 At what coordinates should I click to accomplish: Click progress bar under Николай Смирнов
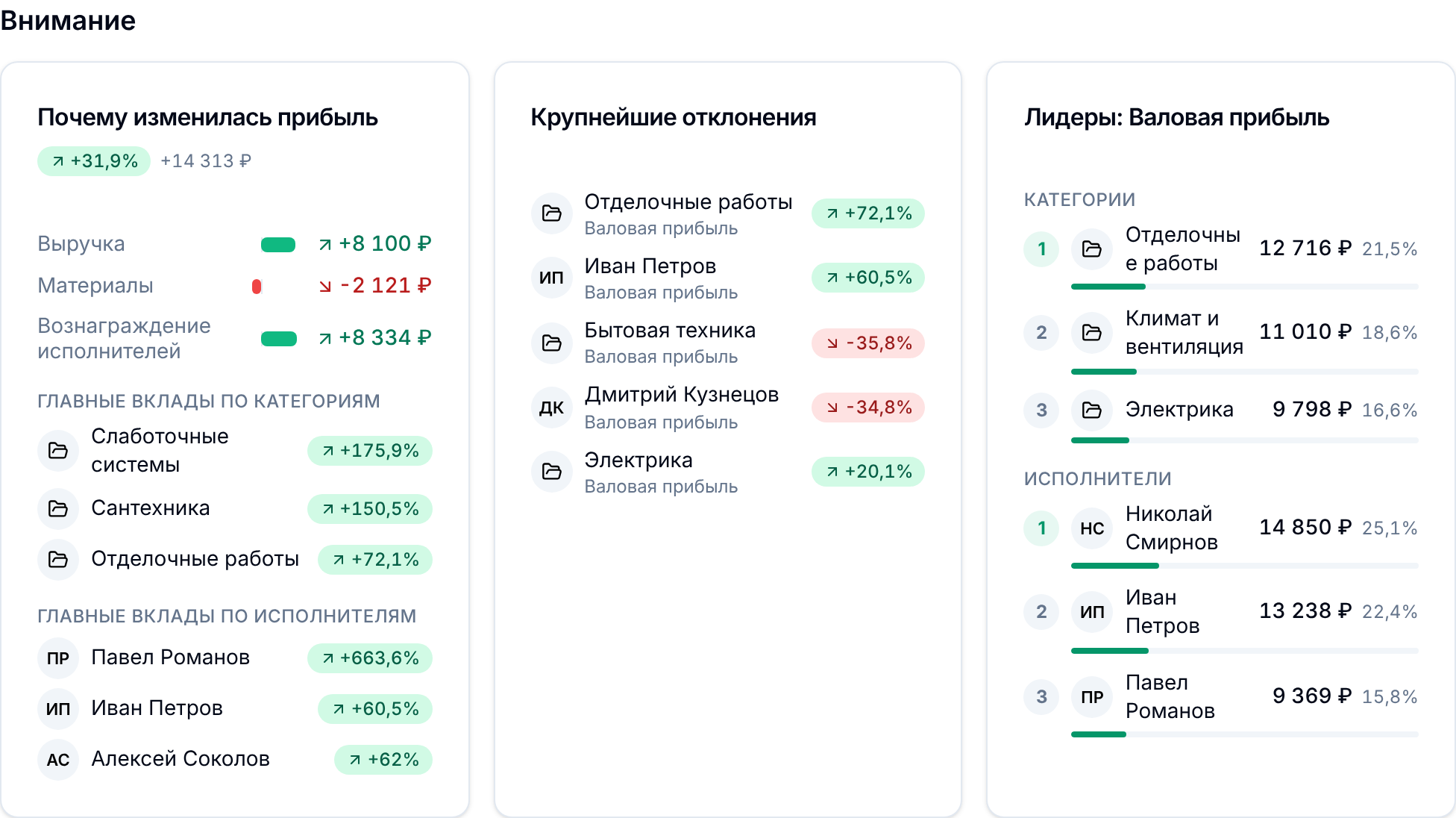tap(1245, 566)
